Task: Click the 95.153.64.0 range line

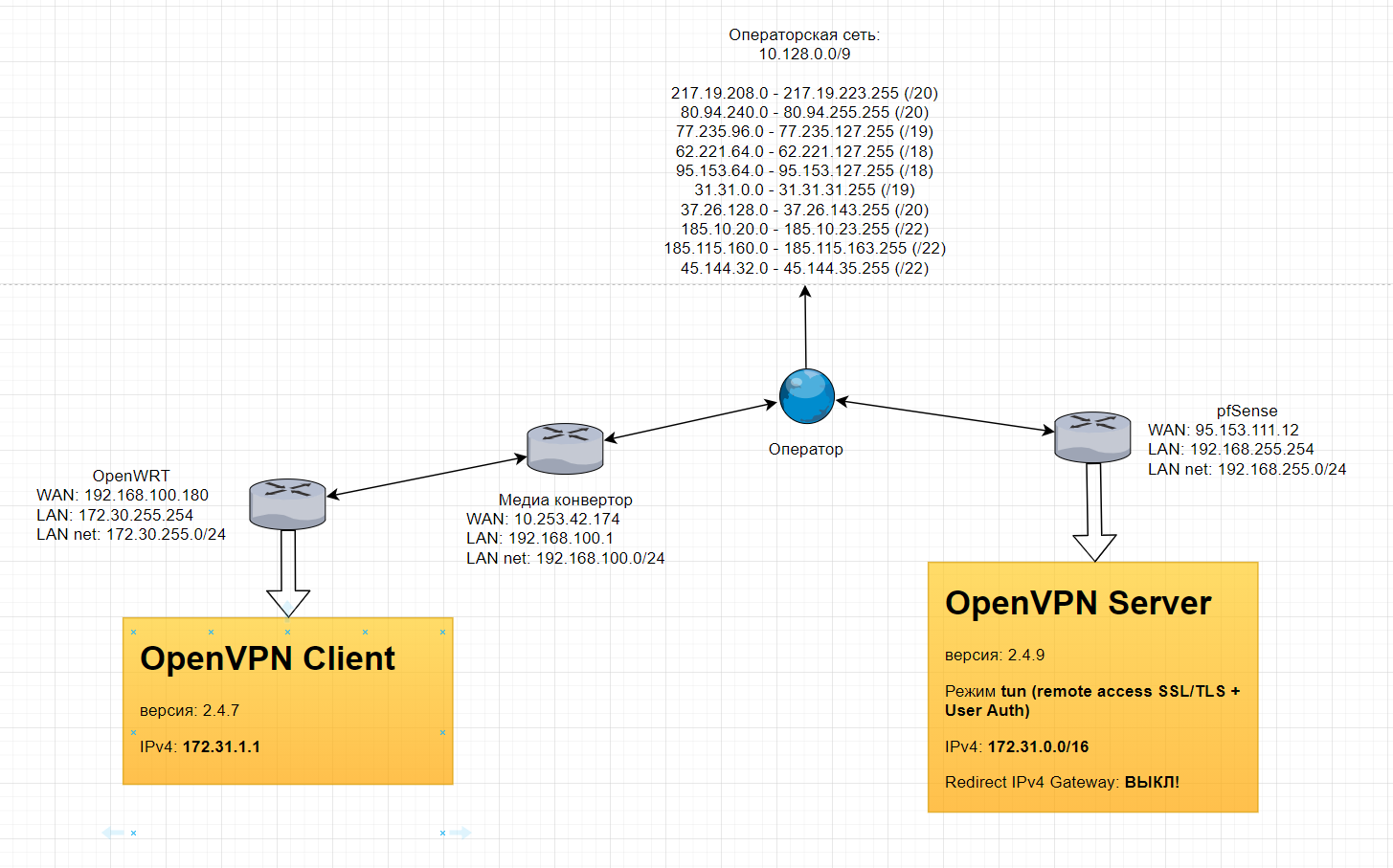Action: pyautogui.click(x=804, y=170)
